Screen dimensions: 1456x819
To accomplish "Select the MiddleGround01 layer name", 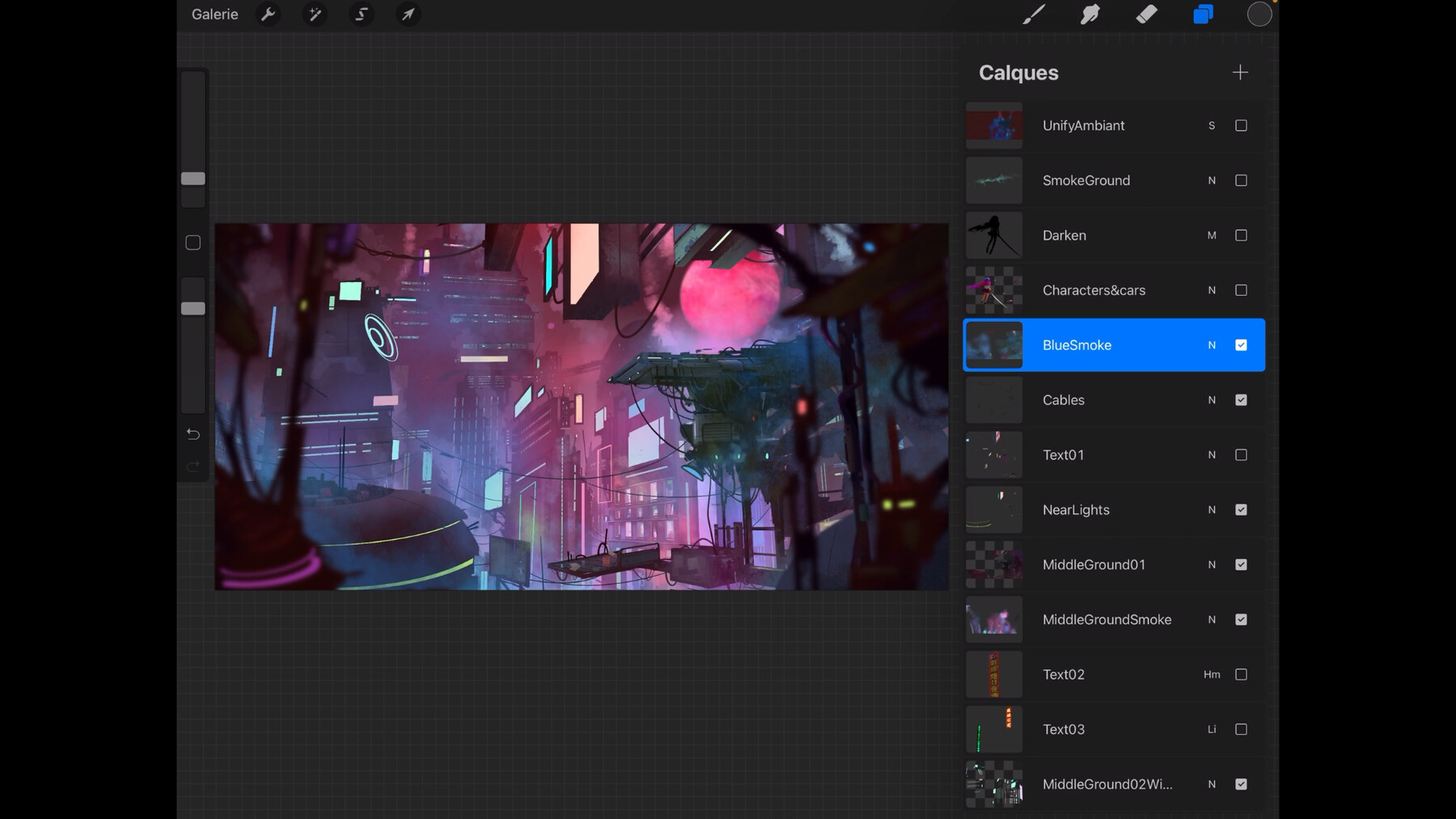I will point(1094,565).
